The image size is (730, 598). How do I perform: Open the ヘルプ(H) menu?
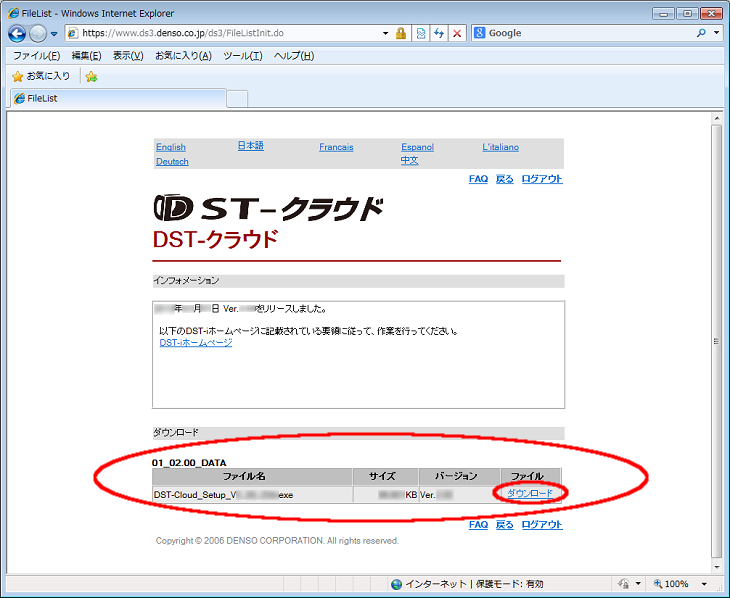click(294, 56)
